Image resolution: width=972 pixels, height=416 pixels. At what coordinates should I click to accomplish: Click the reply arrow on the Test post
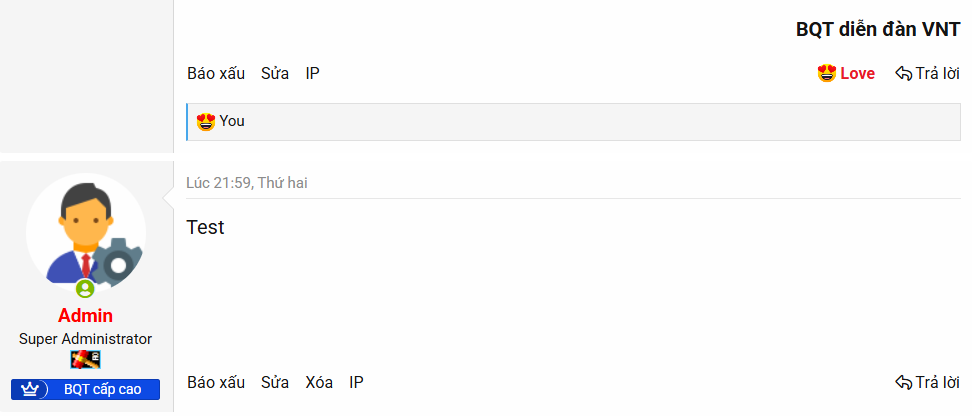point(903,382)
